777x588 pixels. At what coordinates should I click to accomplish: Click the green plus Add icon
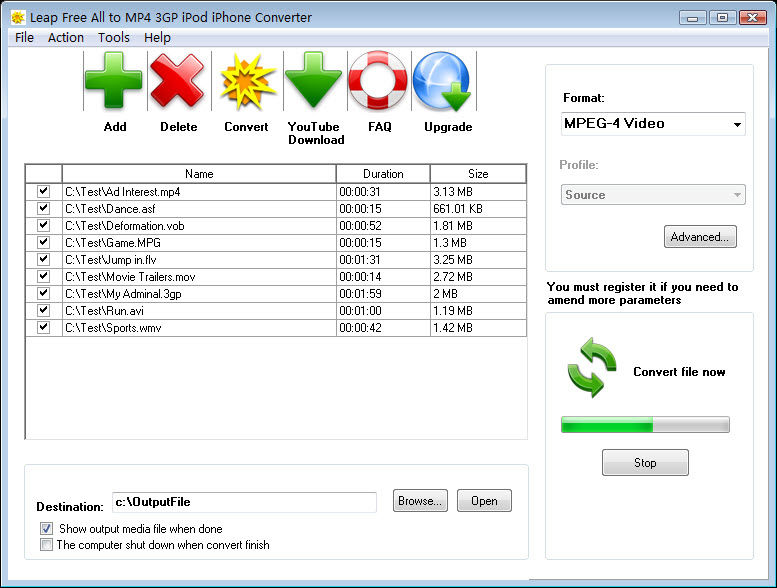pyautogui.click(x=114, y=81)
